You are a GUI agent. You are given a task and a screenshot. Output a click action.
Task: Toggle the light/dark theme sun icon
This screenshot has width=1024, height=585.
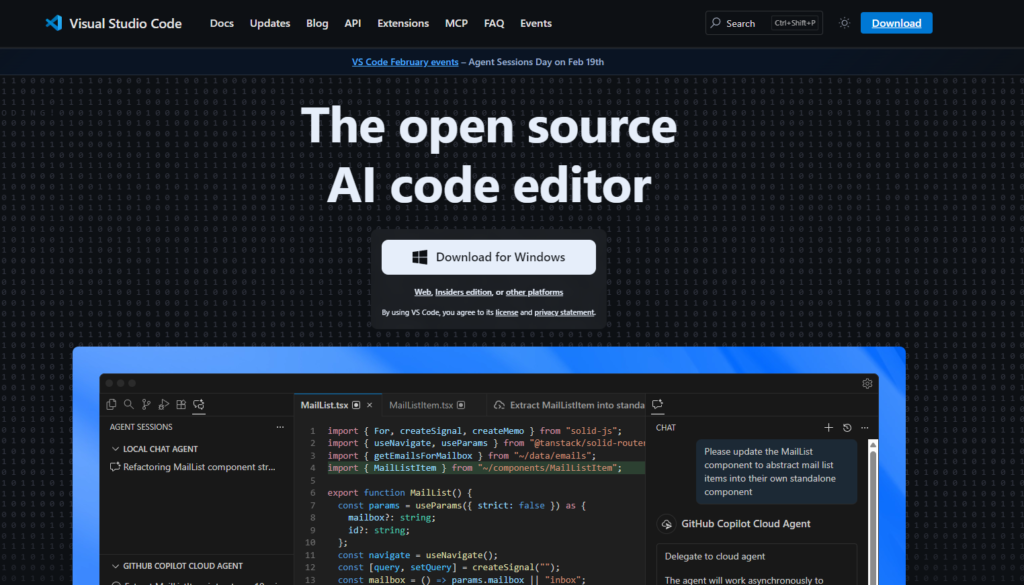[x=844, y=23]
